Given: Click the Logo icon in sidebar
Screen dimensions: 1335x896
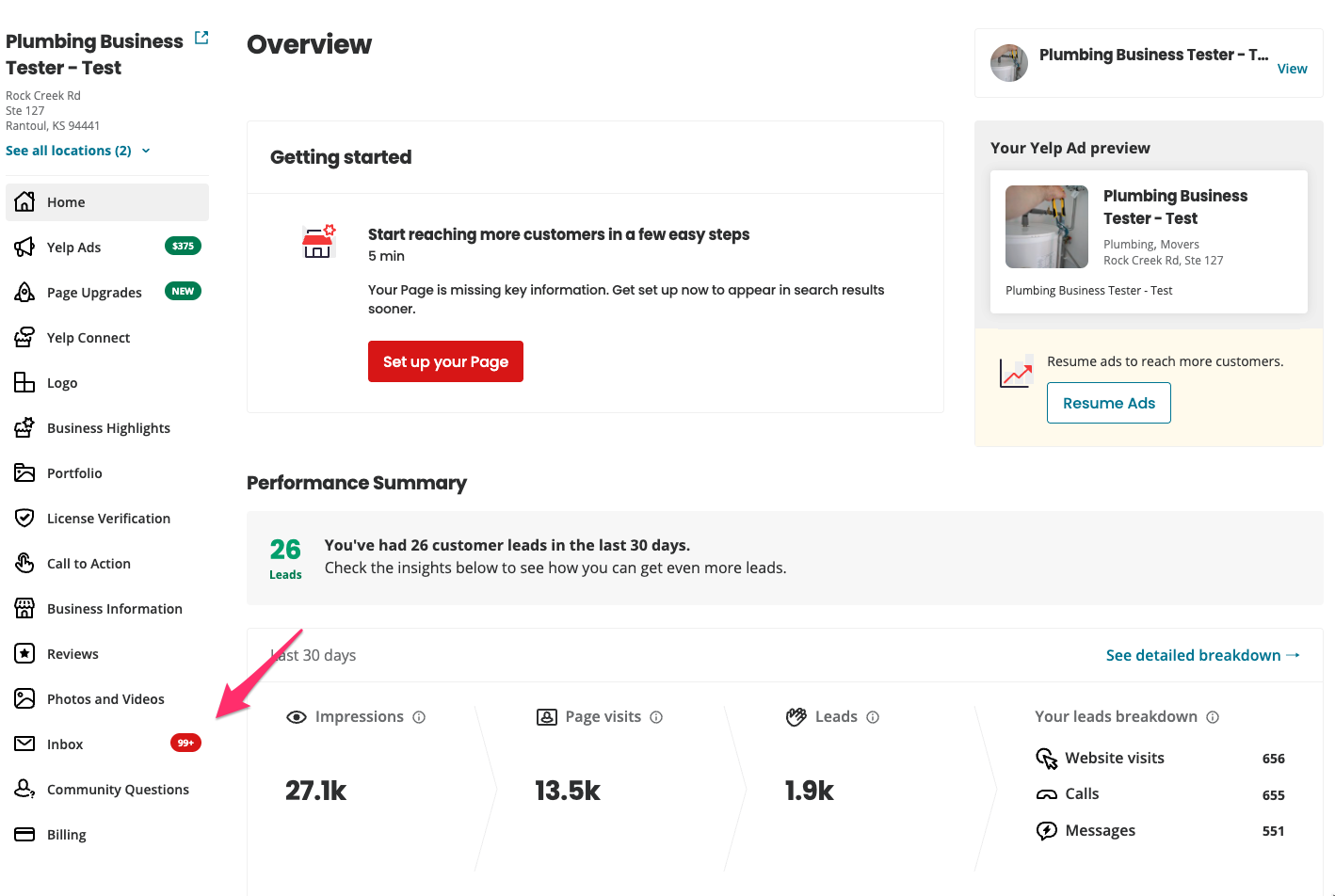Looking at the screenshot, I should click(24, 383).
